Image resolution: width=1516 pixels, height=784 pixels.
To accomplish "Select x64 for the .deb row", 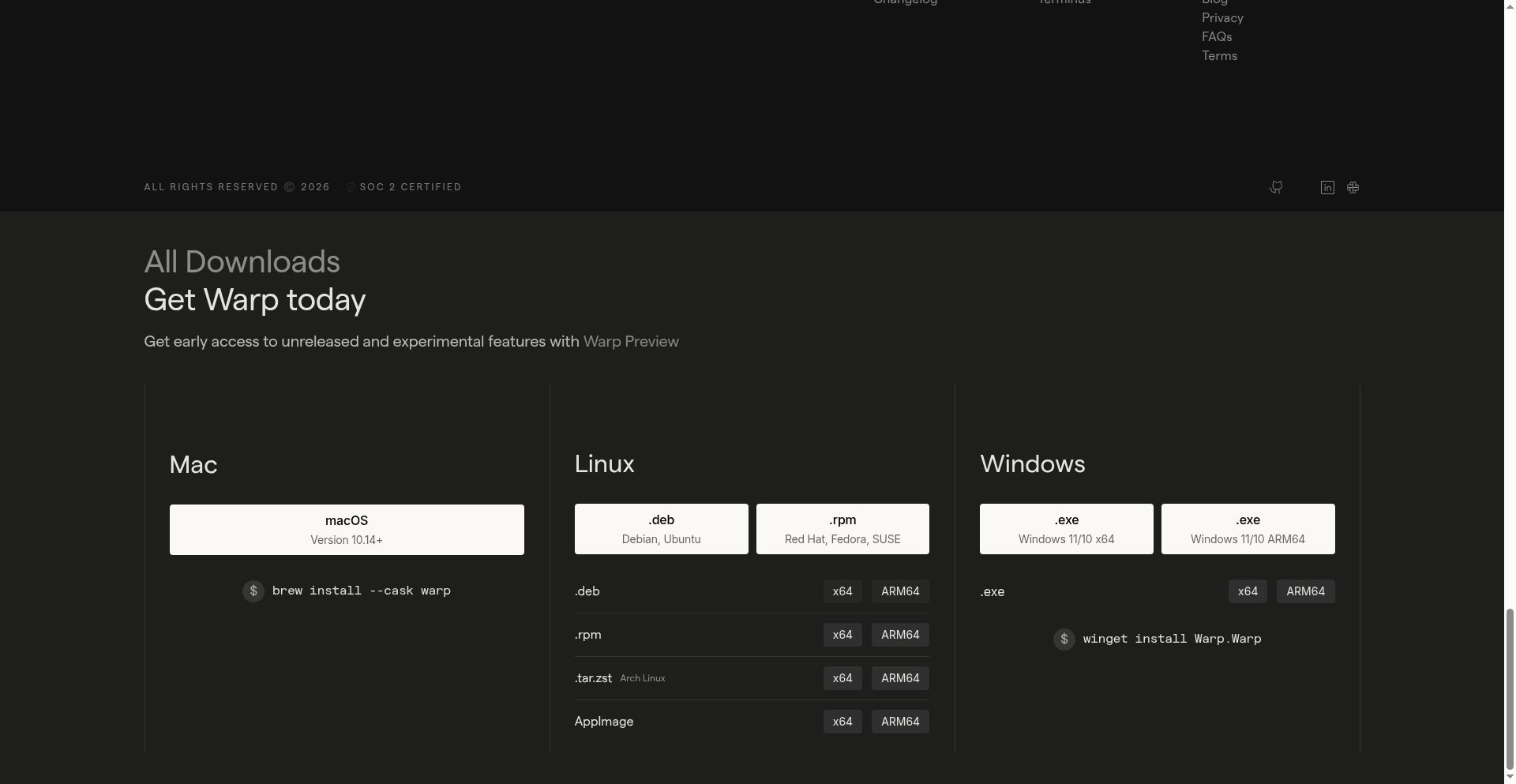I will pyautogui.click(x=842, y=591).
